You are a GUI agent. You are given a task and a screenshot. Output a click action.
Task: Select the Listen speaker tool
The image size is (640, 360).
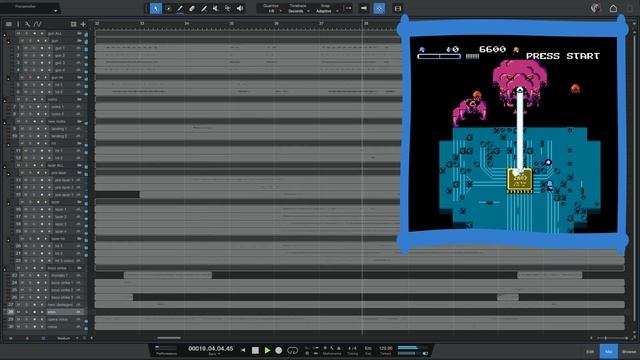click(x=240, y=9)
